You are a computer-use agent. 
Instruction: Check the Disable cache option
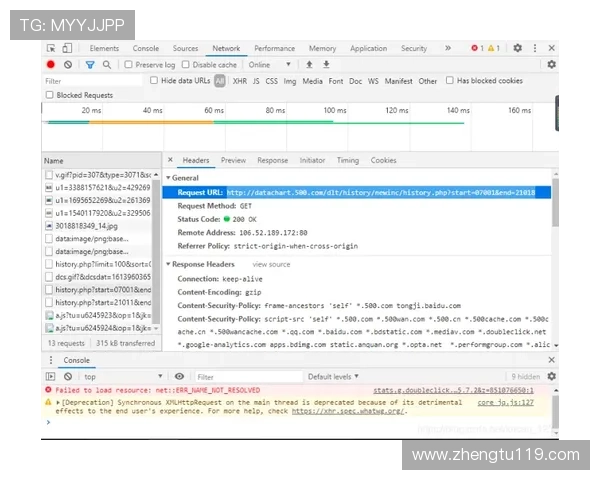click(186, 65)
